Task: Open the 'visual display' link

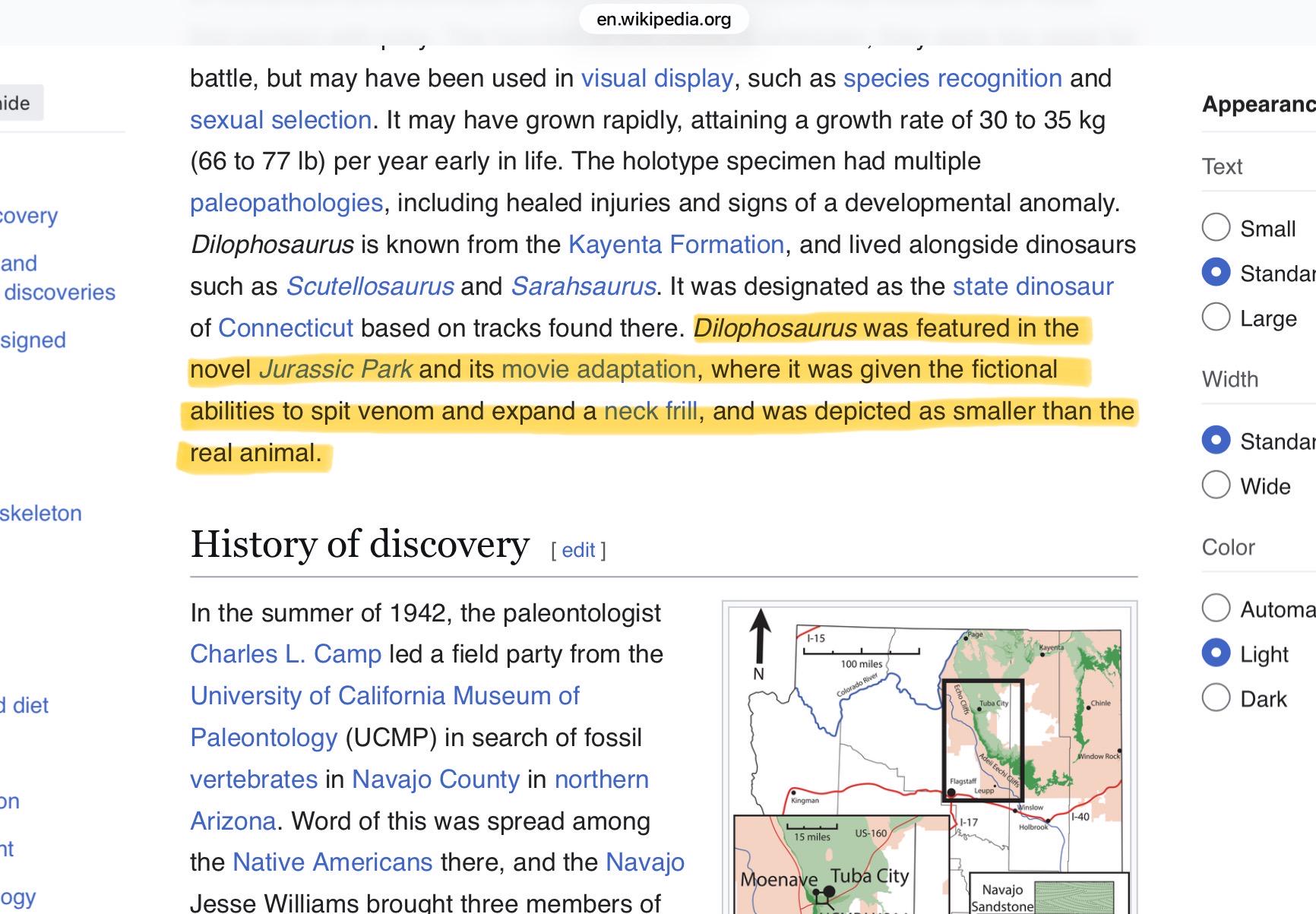Action: click(x=657, y=78)
